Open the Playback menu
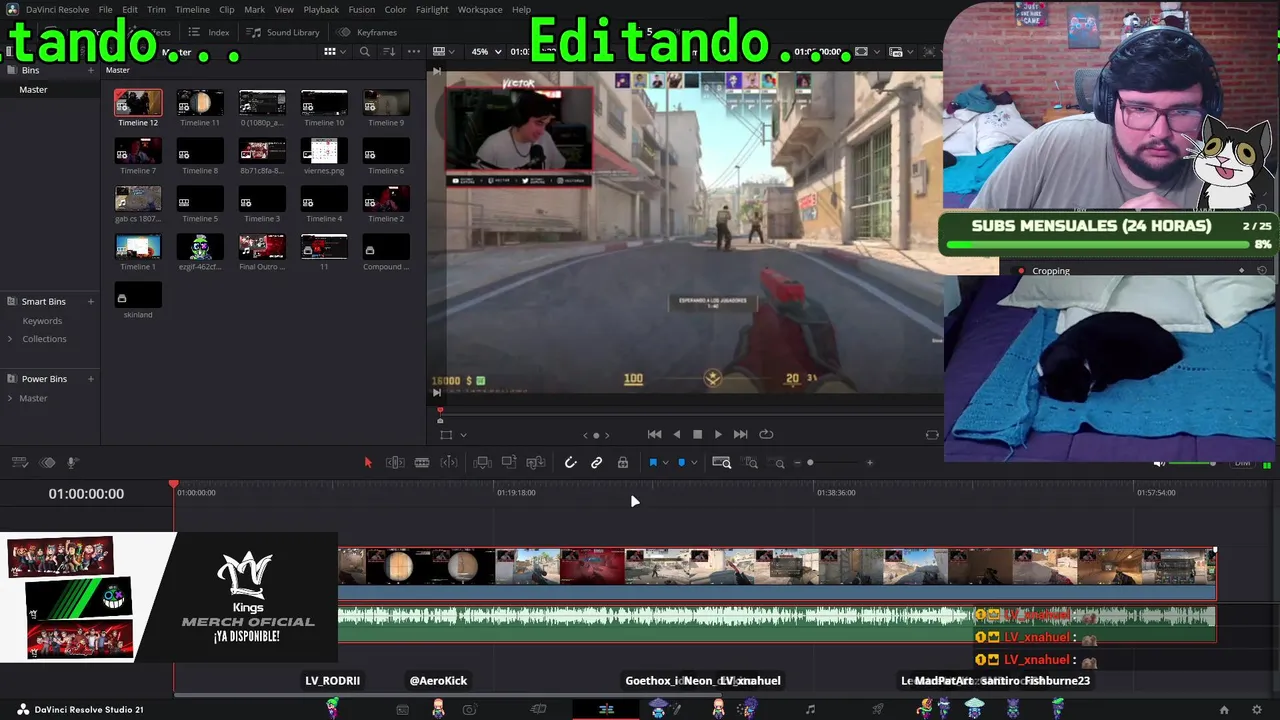 tap(321, 9)
